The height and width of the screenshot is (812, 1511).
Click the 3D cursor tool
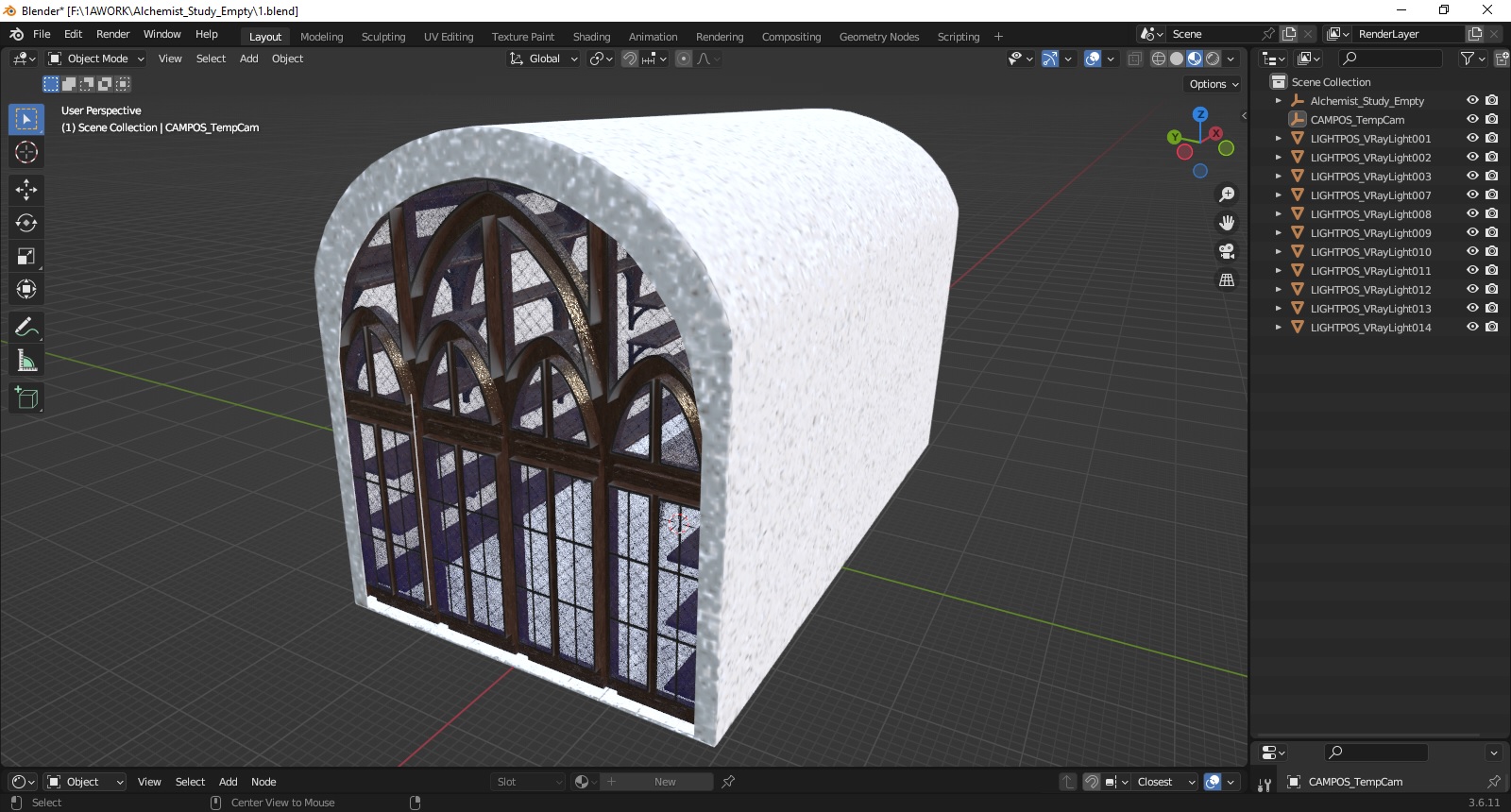[26, 152]
